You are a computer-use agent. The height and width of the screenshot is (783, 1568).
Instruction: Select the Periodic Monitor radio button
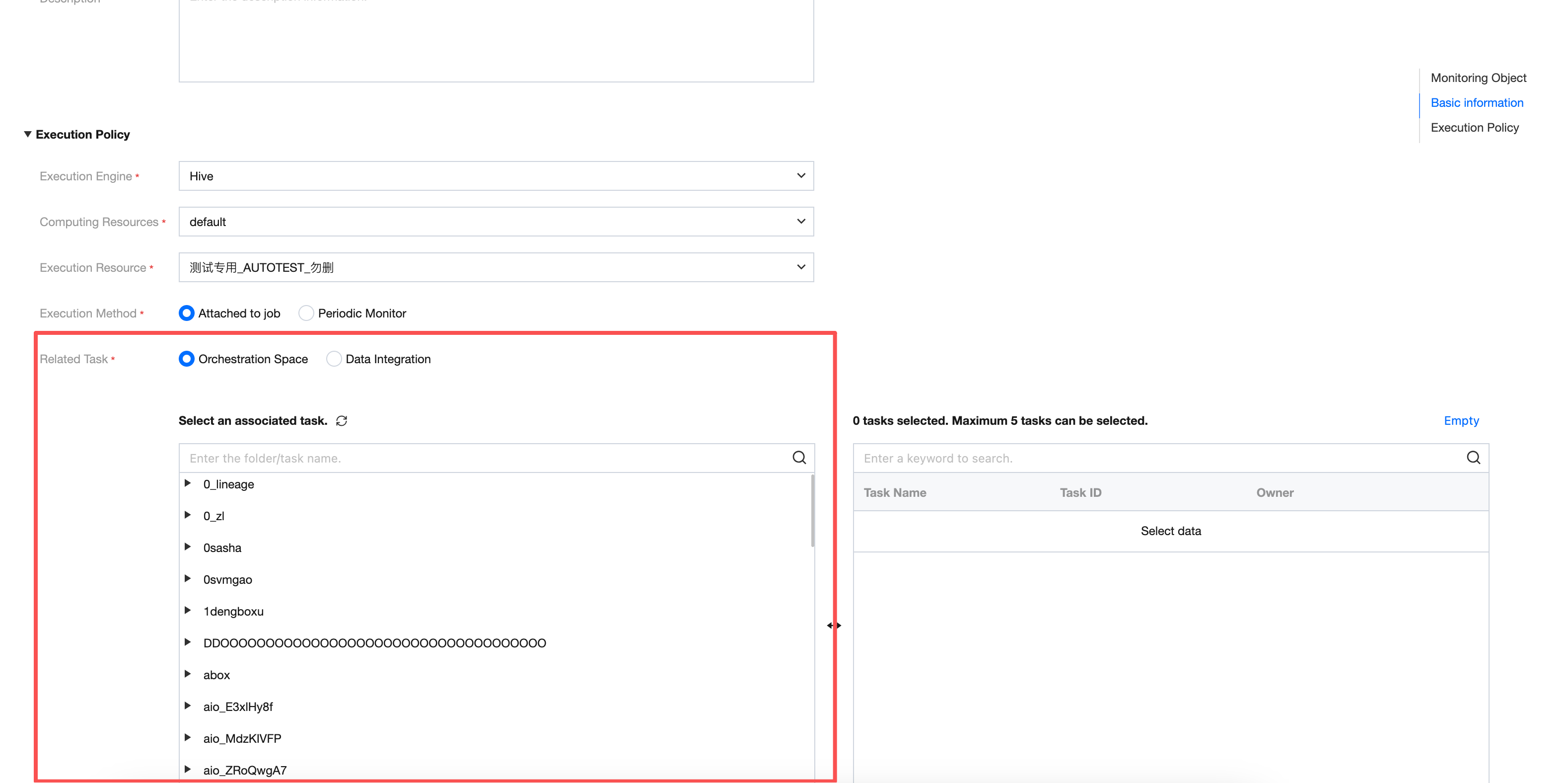pyautogui.click(x=306, y=313)
